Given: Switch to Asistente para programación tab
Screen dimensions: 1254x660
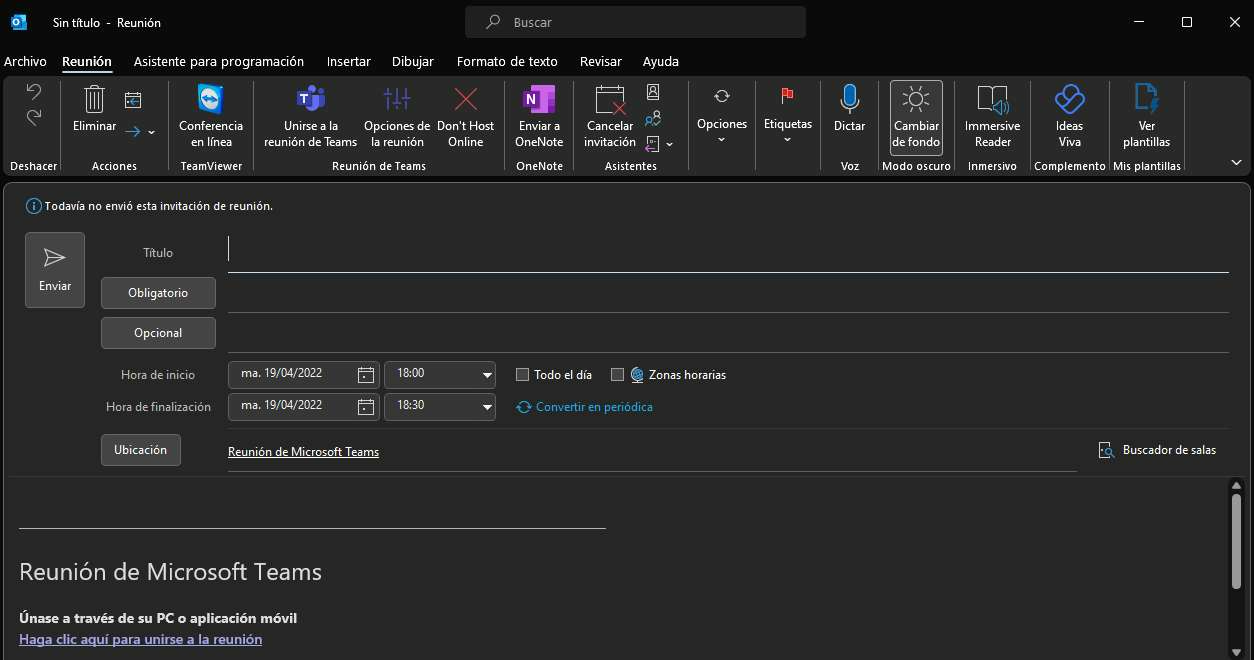Looking at the screenshot, I should click(x=219, y=61).
